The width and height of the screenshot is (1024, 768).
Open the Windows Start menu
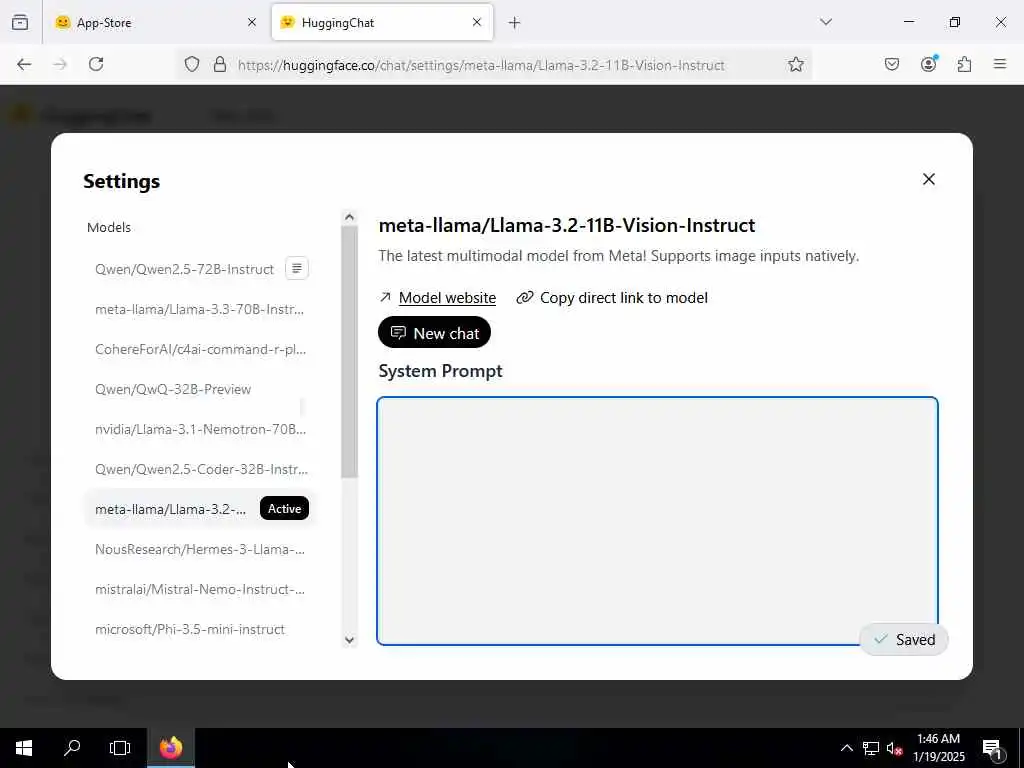click(x=24, y=748)
